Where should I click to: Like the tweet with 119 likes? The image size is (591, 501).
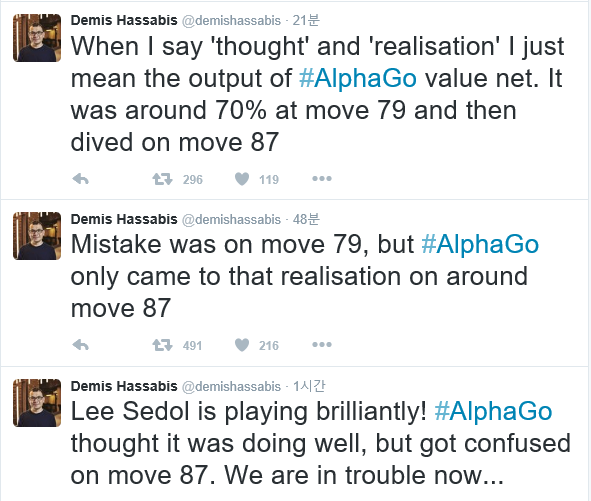coord(242,179)
